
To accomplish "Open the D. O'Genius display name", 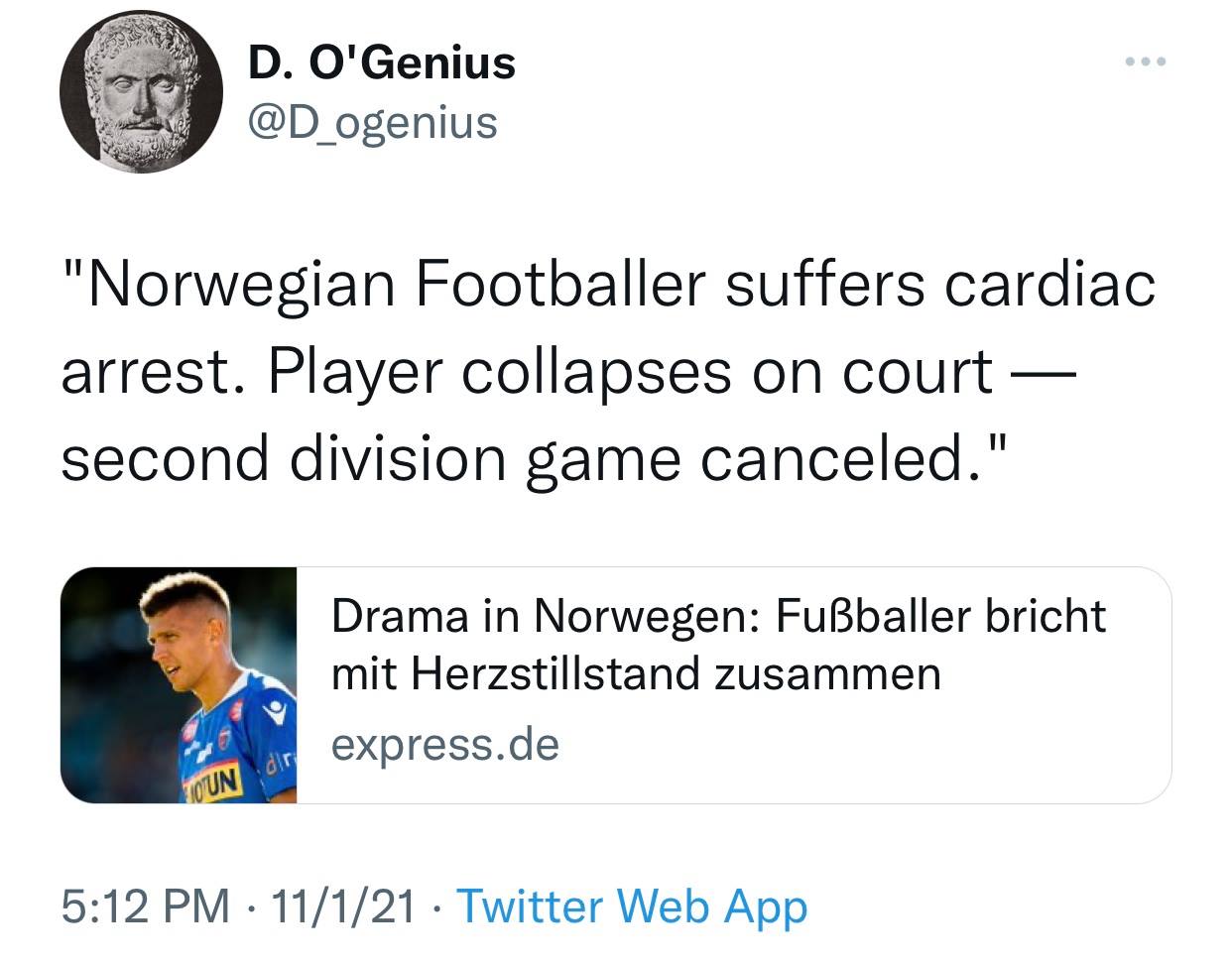I will pos(382,63).
